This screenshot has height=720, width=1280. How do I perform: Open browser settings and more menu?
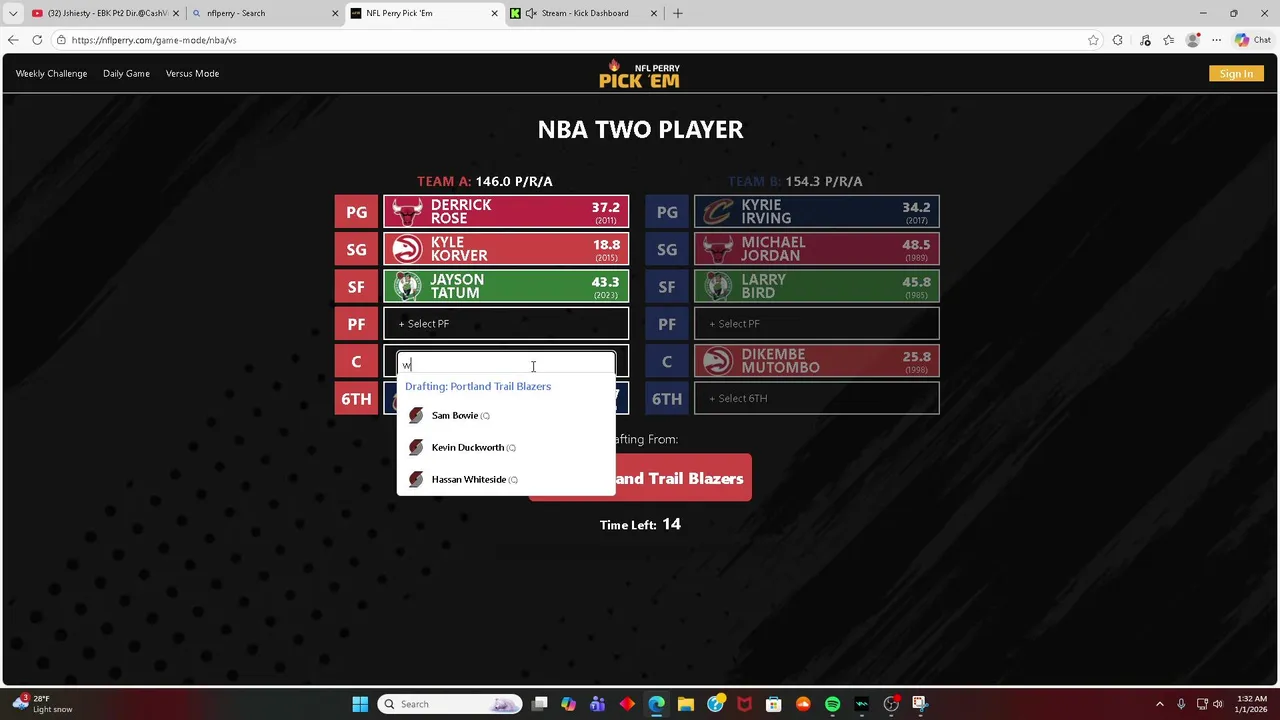point(1216,40)
